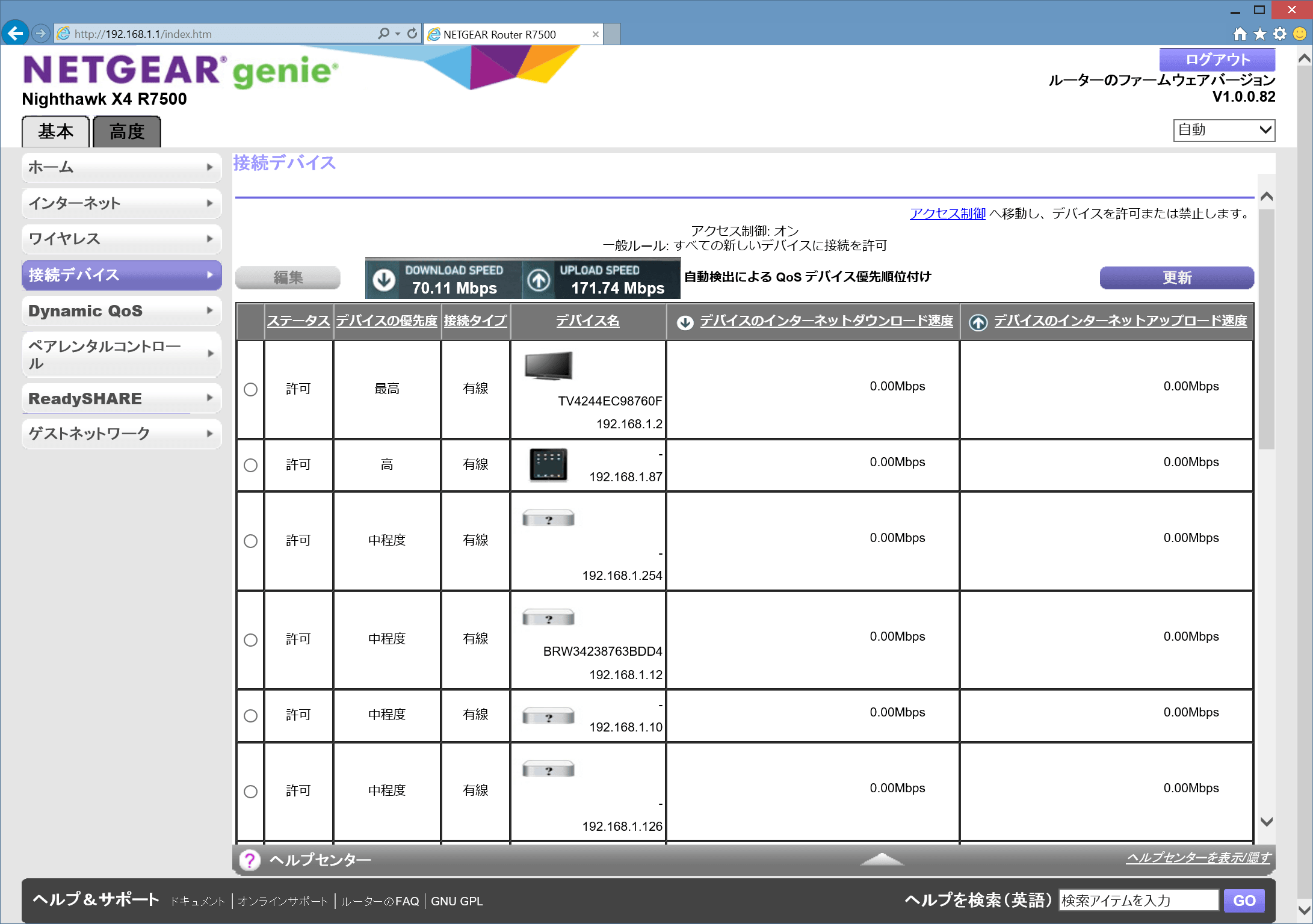The height and width of the screenshot is (924, 1313).
Task: Open the ReadySHARE menu item
Action: (x=121, y=398)
